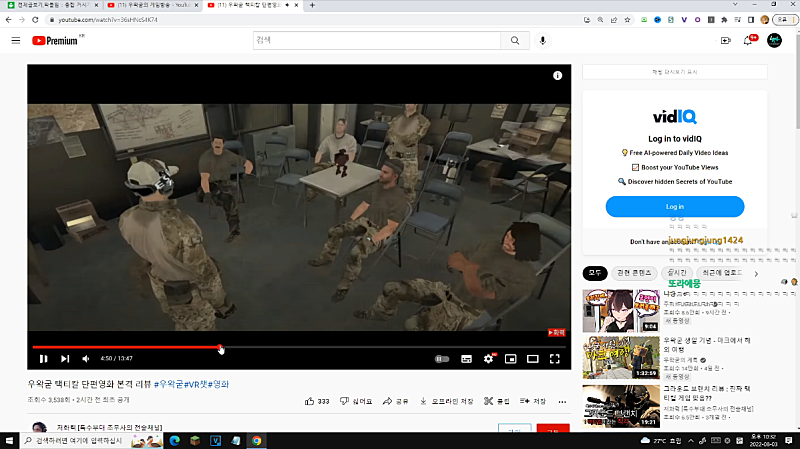Click the Windows taskbar search box

[x=91, y=440]
